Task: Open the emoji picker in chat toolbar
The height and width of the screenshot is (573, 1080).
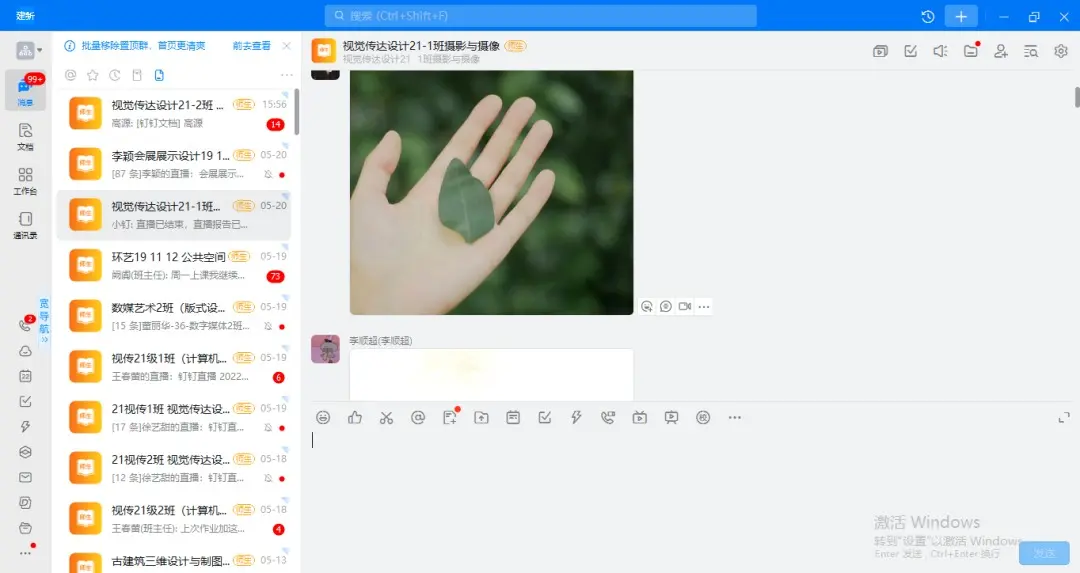Action: [x=323, y=417]
